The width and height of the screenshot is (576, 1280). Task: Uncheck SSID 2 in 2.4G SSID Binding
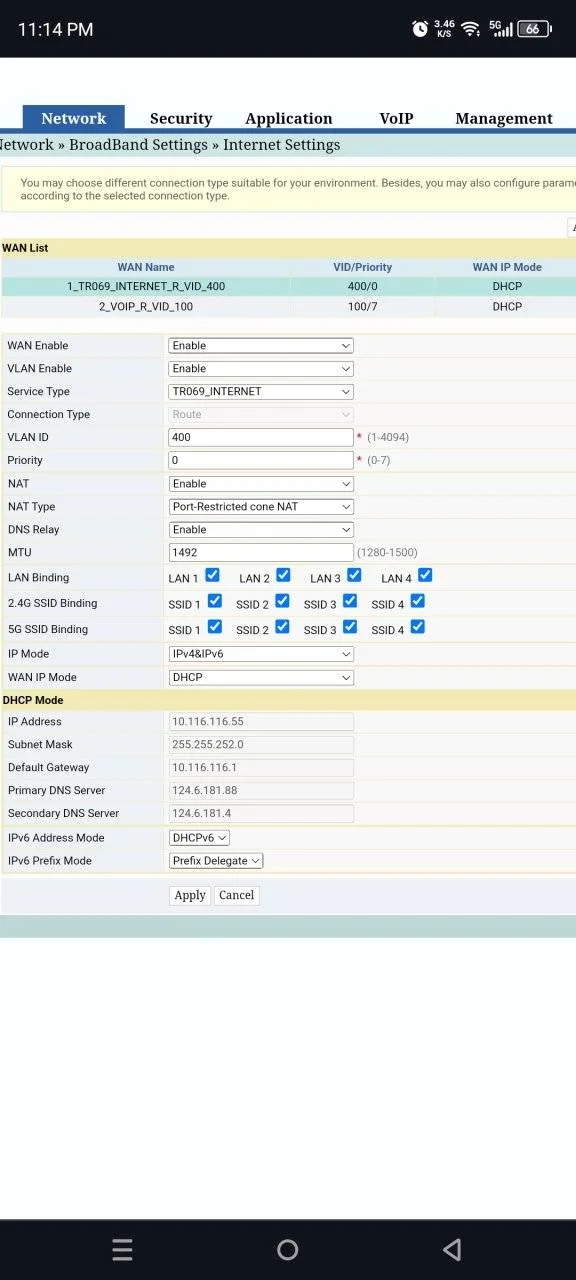point(282,601)
